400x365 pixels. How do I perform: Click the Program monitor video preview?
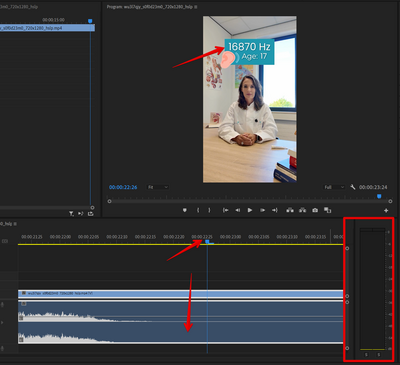point(250,99)
